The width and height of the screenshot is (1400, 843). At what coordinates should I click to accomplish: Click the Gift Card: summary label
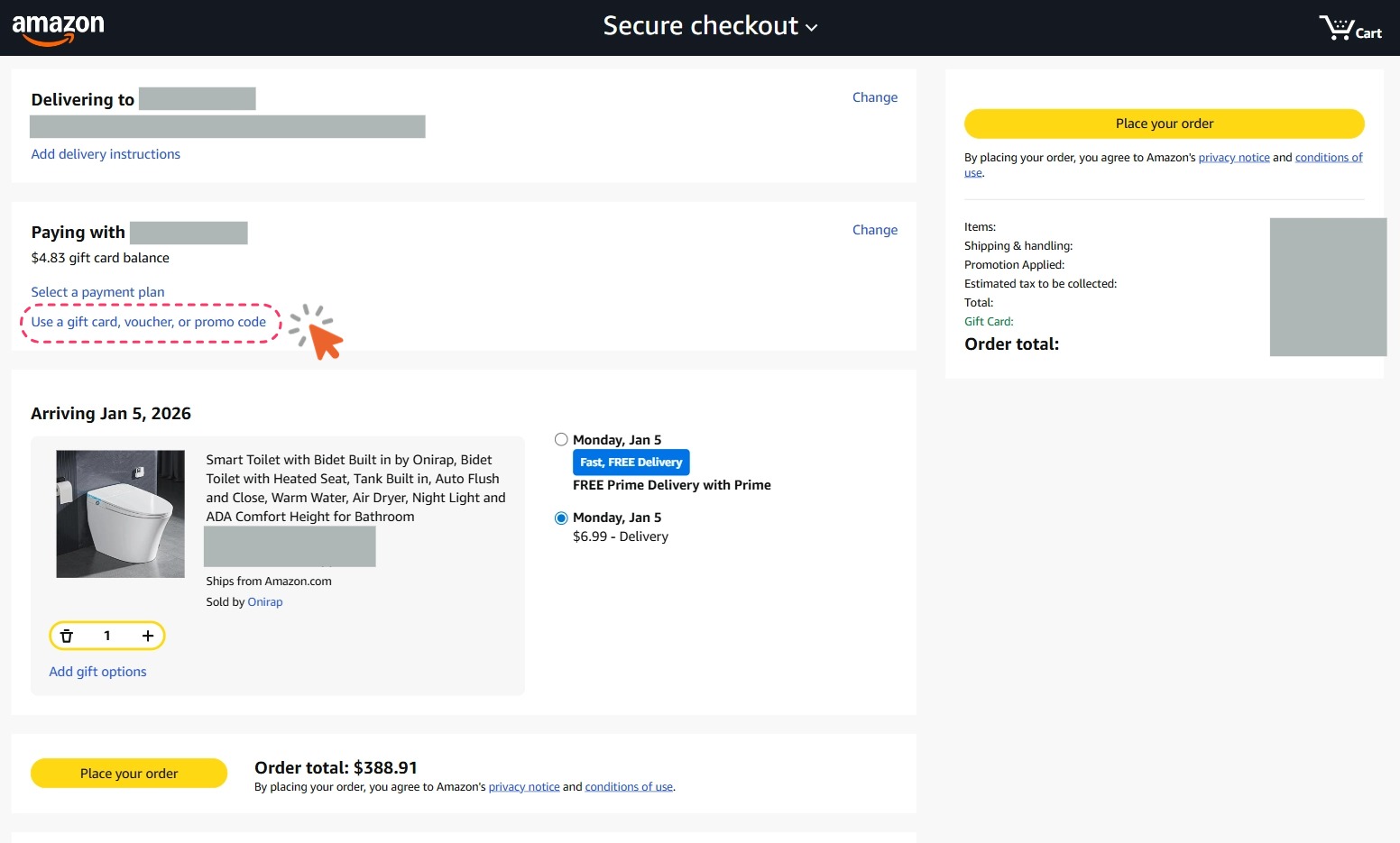coord(989,322)
